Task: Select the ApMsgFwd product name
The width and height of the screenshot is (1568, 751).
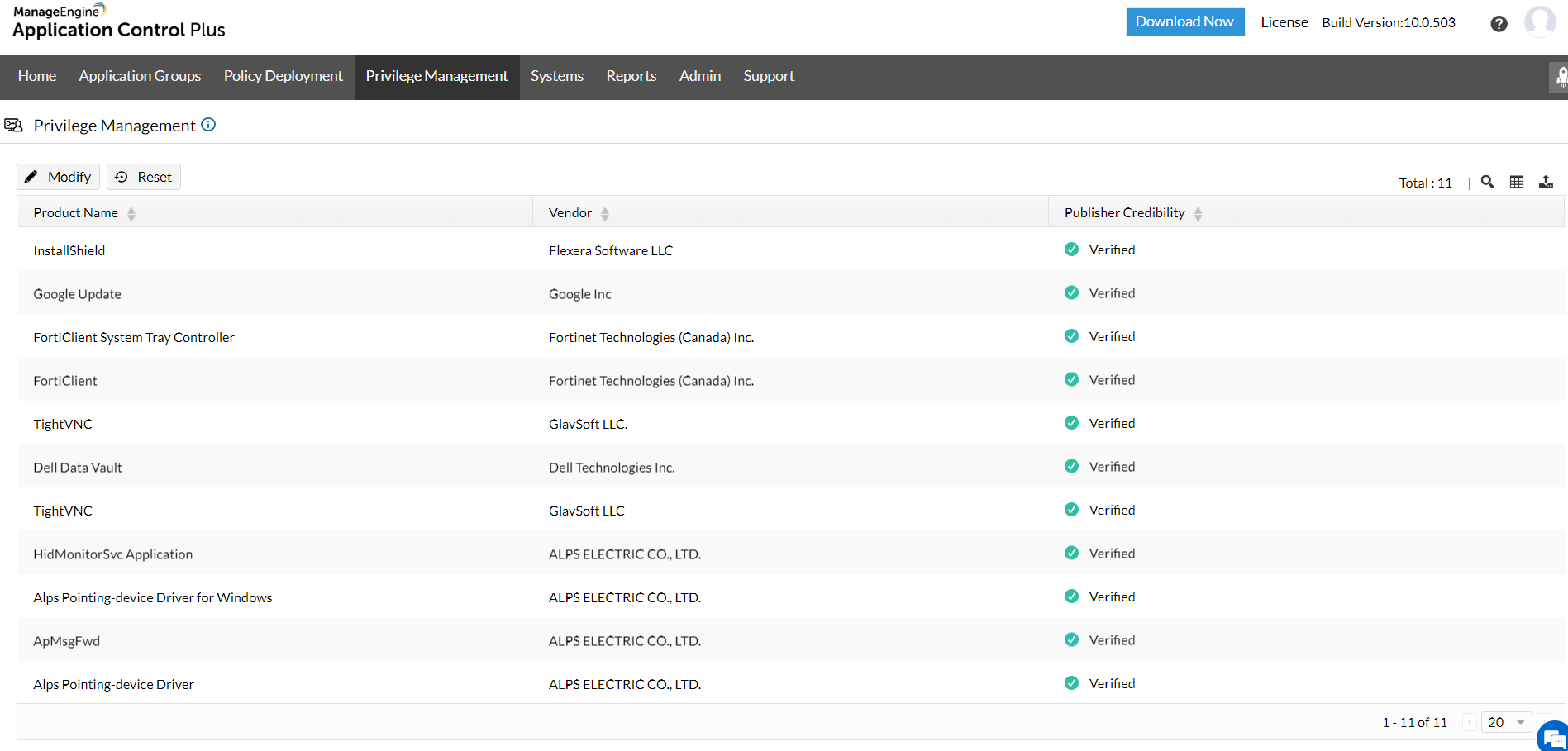Action: [67, 641]
